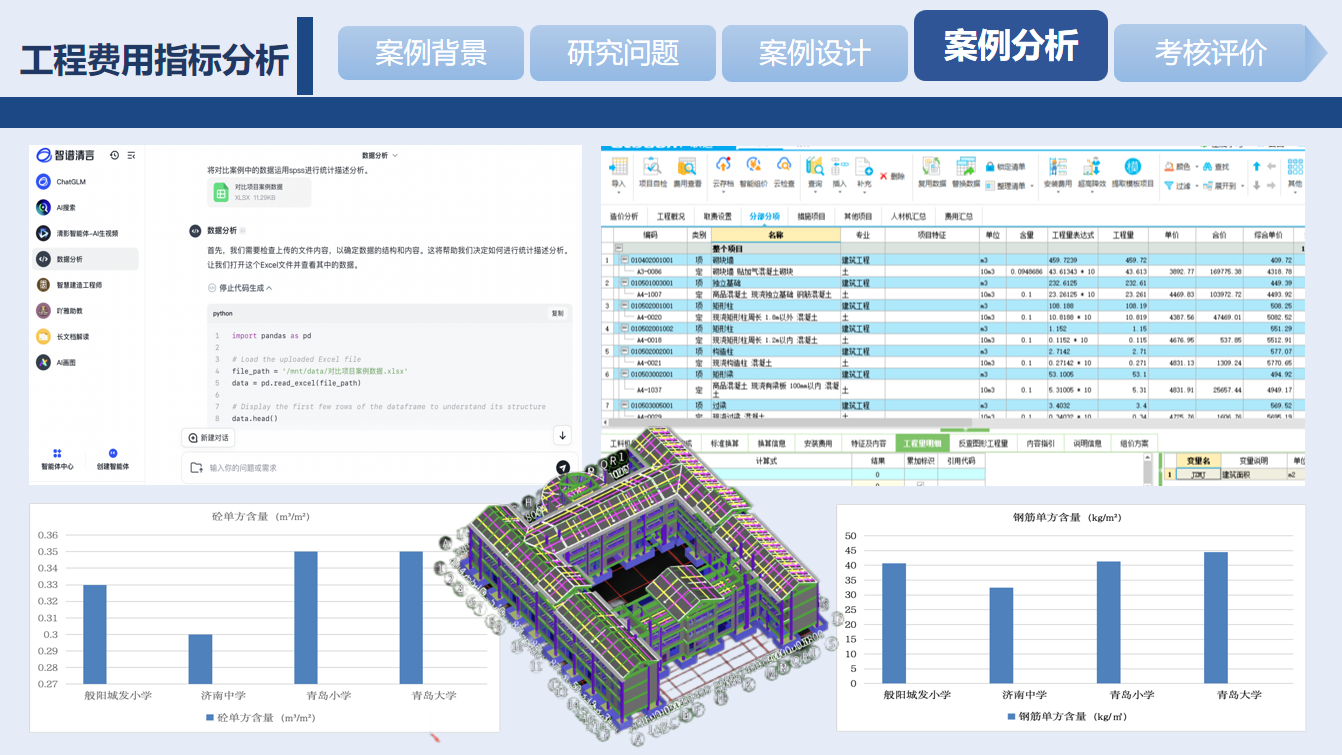This screenshot has width=1342, height=755.
Task: Click the chat message input field
Action: (380, 467)
